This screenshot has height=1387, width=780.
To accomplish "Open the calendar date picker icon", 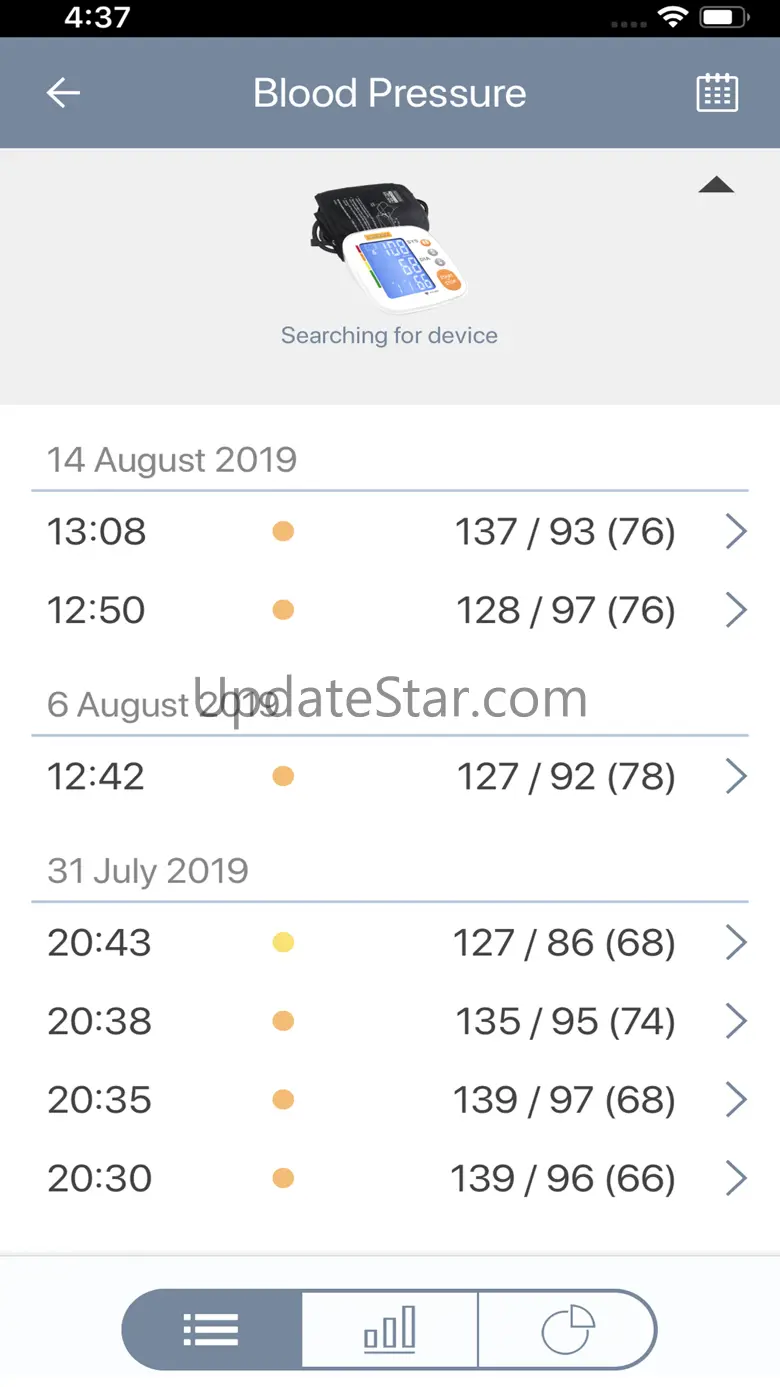I will (x=717, y=93).
